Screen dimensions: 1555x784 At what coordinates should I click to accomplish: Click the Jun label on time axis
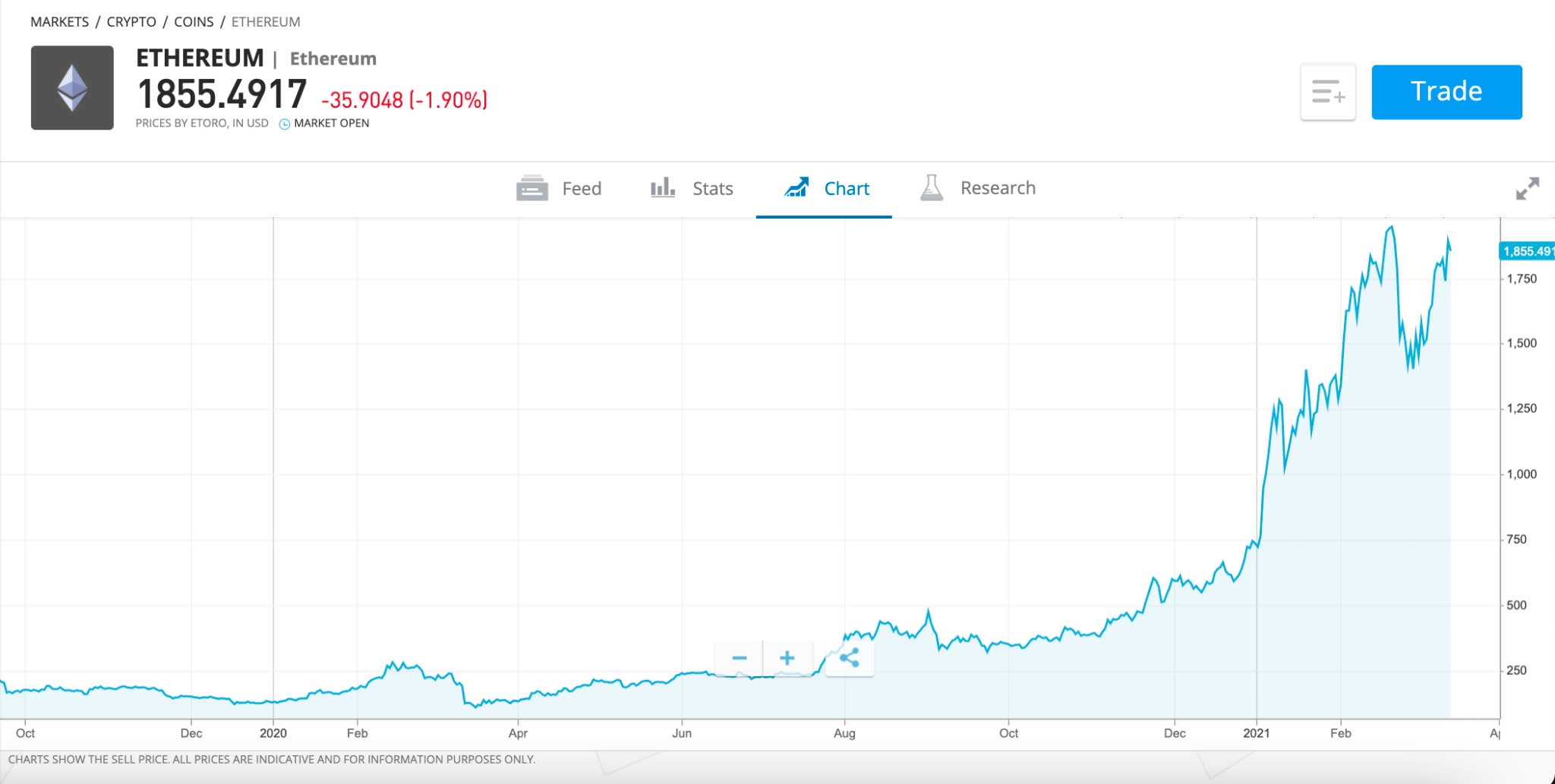[x=682, y=733]
